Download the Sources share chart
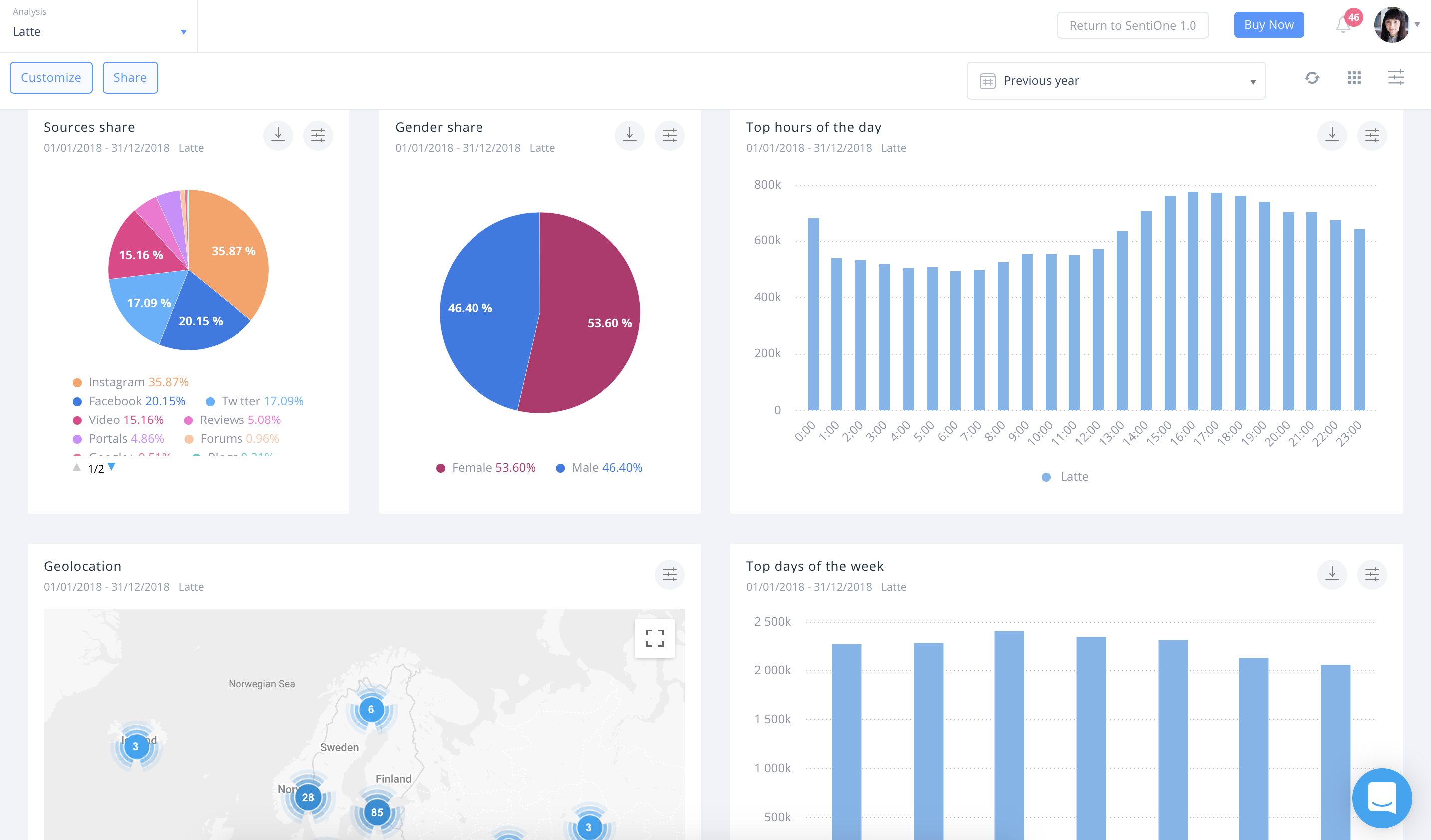1431x840 pixels. click(278, 135)
